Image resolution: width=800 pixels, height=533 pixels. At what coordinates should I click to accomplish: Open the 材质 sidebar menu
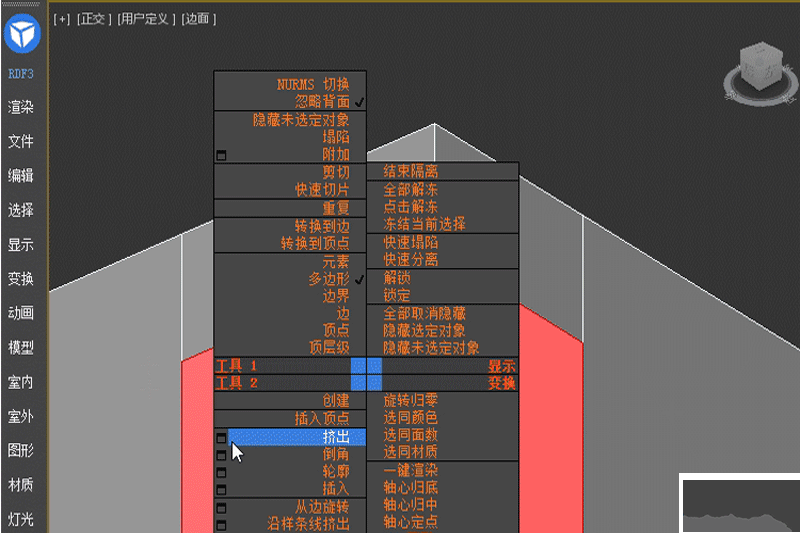21,485
